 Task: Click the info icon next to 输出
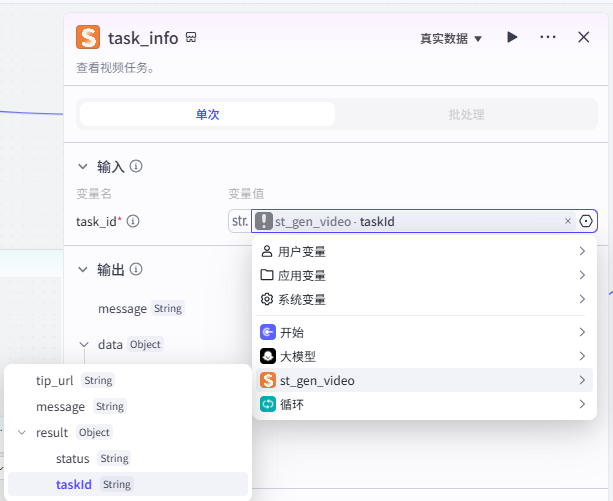click(136, 269)
